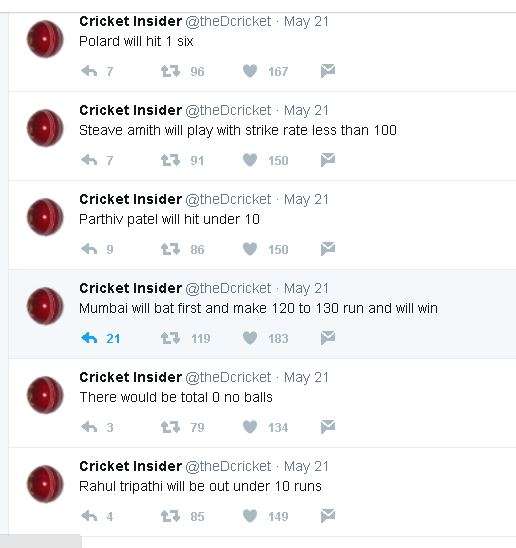
Task: Click the cricket ball avatar on the Steave amith tweet
Action: pos(45,128)
